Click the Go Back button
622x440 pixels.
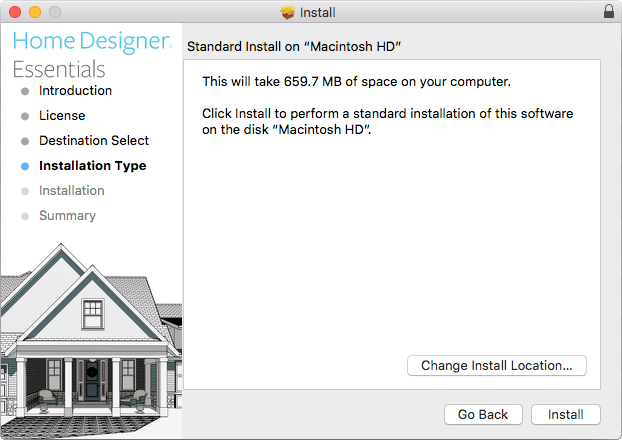(483, 415)
